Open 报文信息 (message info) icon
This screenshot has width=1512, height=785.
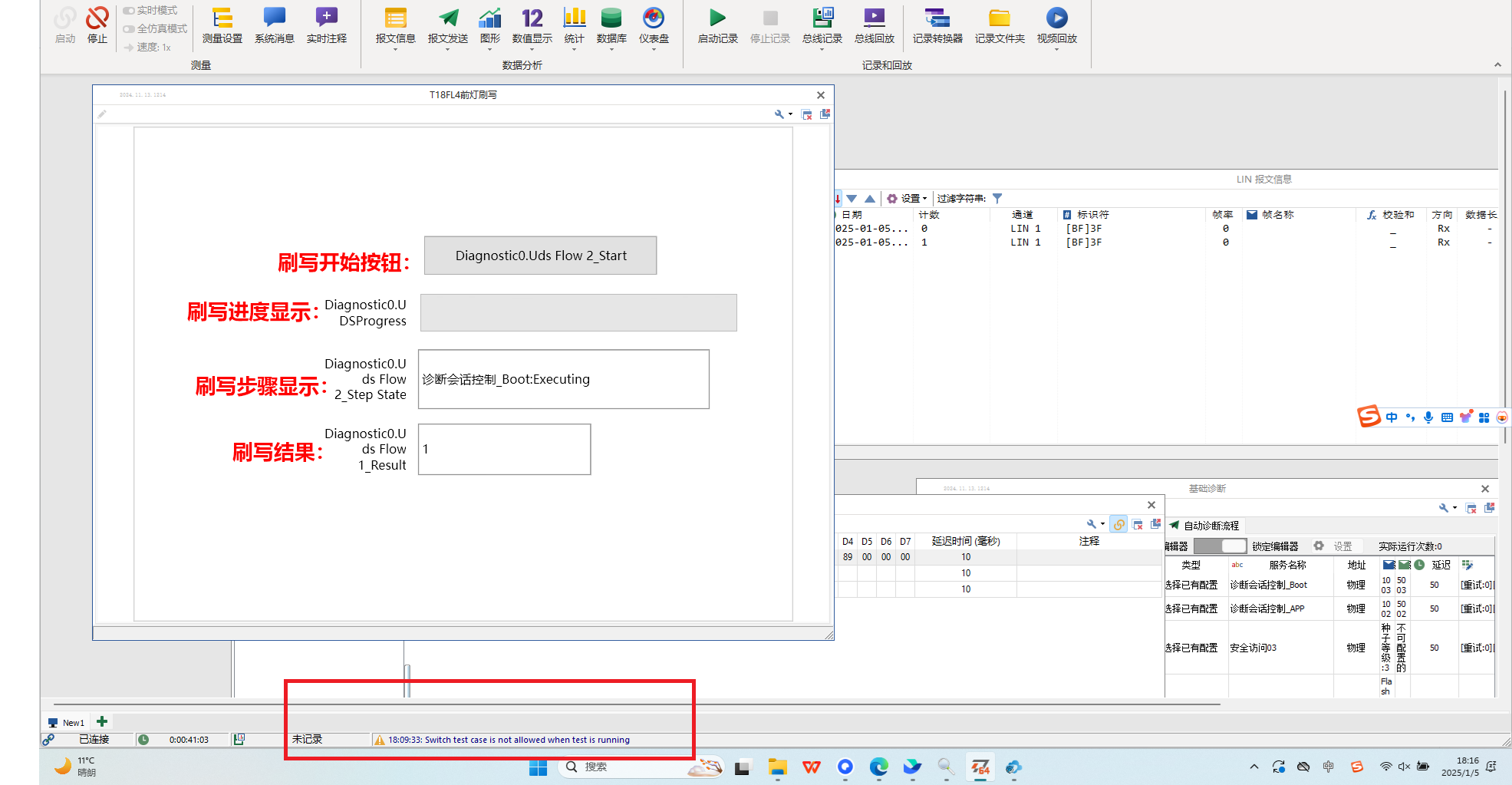pyautogui.click(x=396, y=18)
